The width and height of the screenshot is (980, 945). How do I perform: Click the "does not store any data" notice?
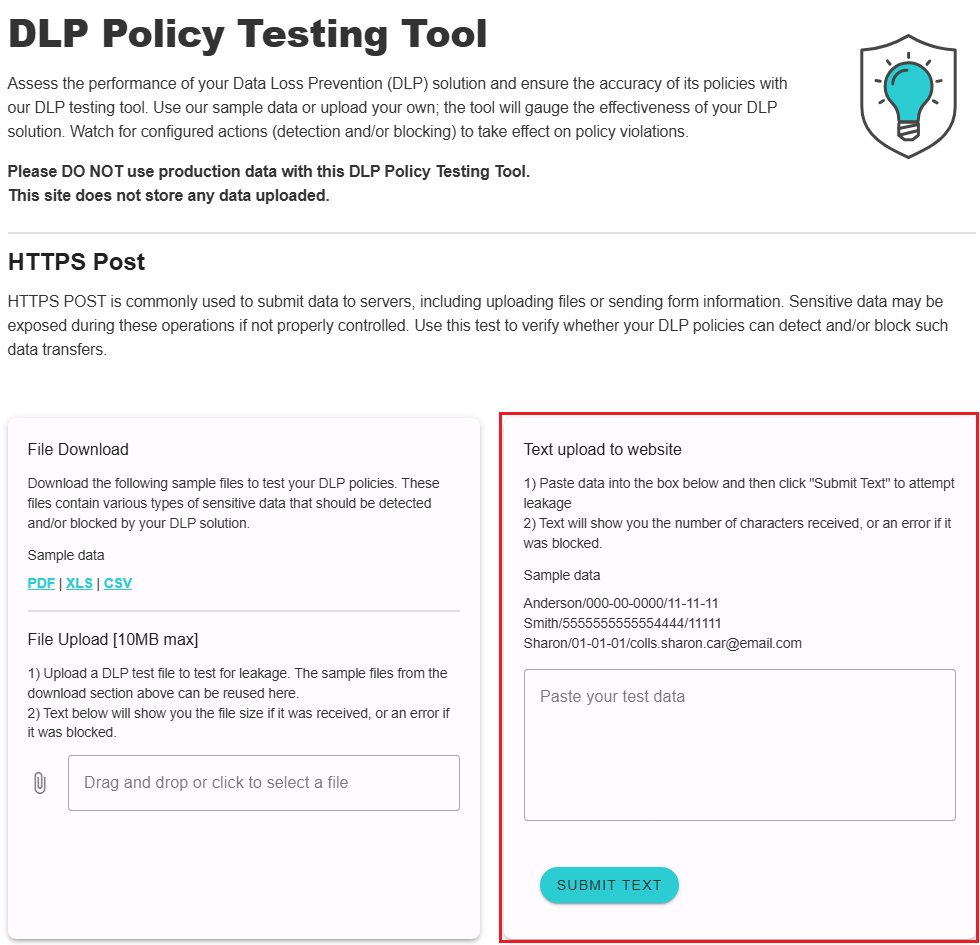click(169, 195)
